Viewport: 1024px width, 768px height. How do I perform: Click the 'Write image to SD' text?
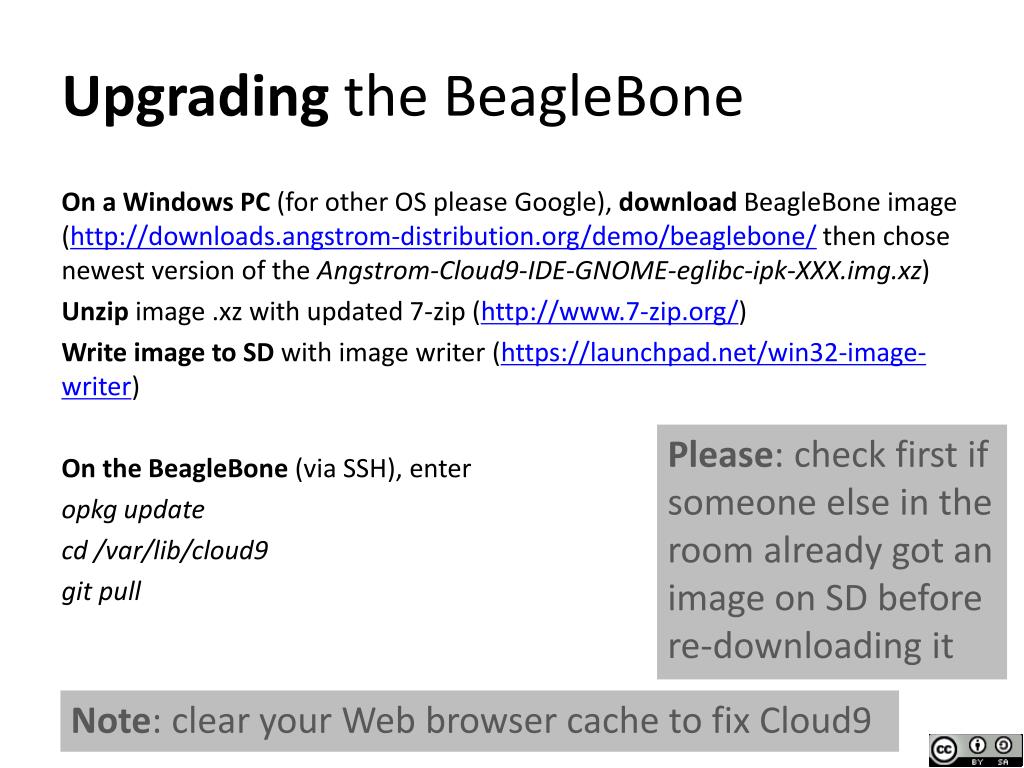click(167, 353)
